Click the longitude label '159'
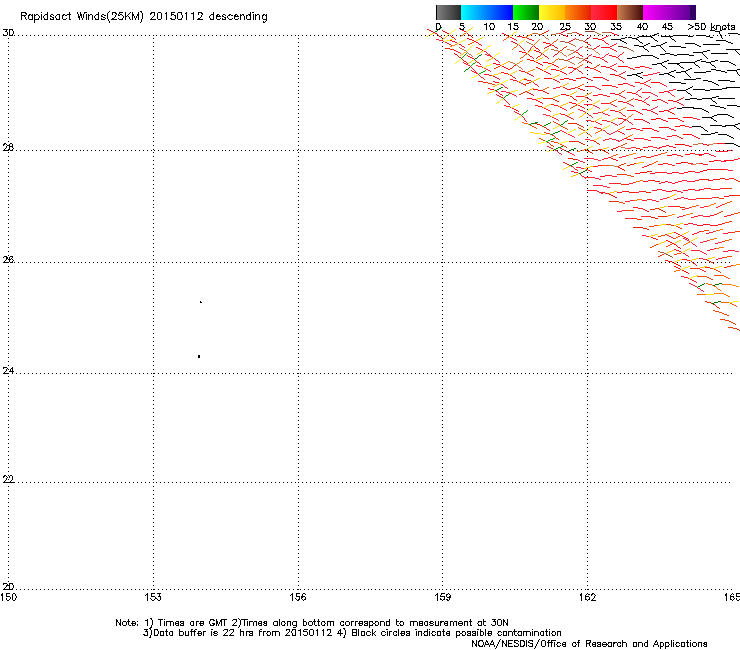Screen dimensions: 740x650 coord(442,597)
